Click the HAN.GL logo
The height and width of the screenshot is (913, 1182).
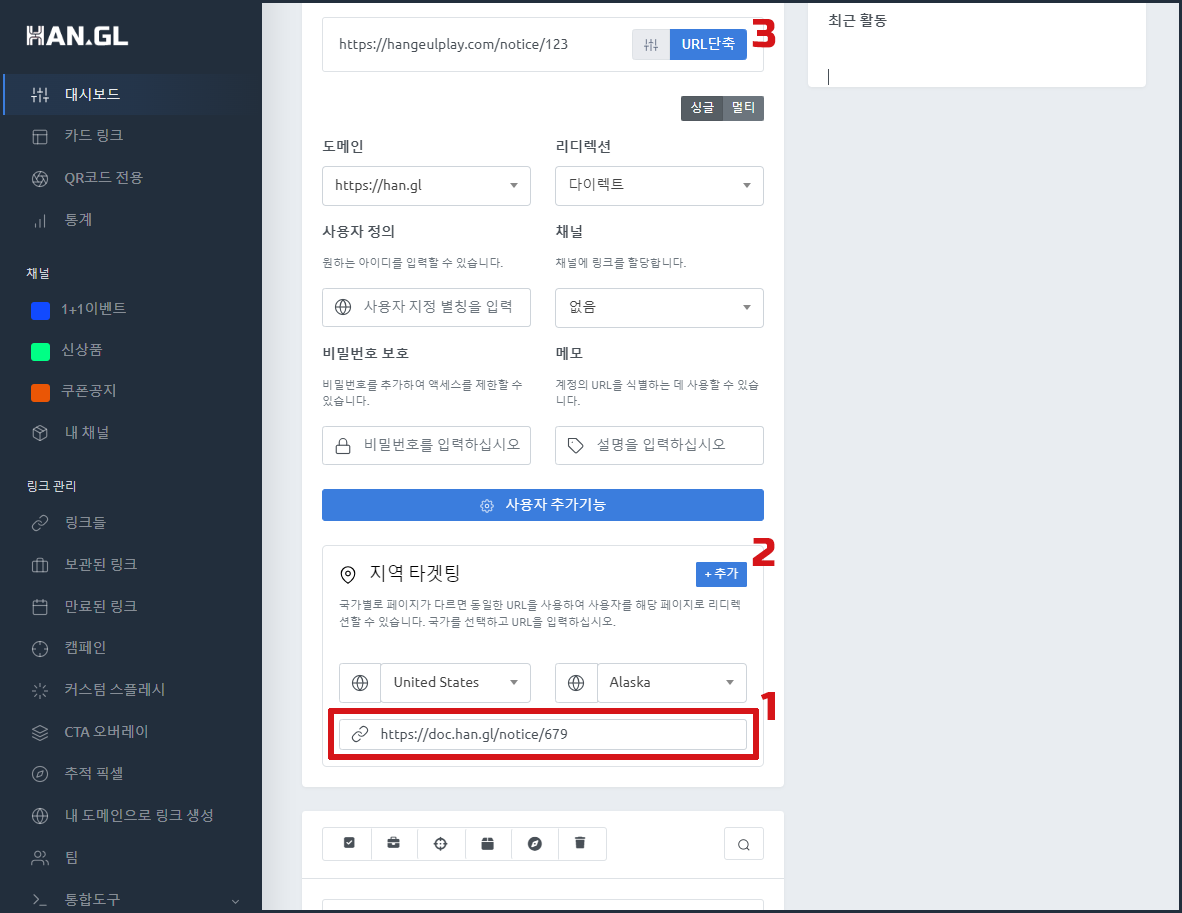tap(77, 35)
